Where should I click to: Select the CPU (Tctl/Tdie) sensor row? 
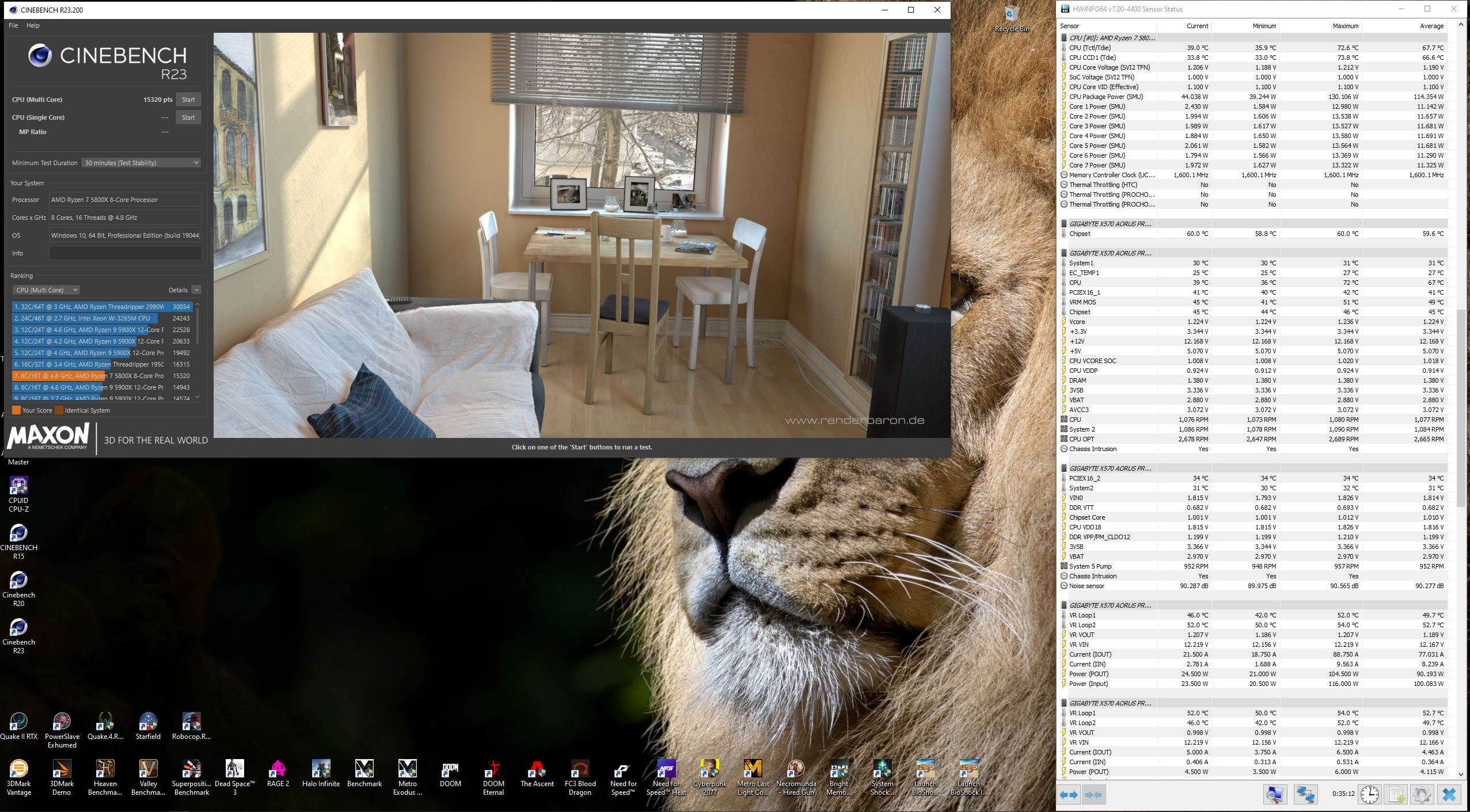tap(1252, 48)
